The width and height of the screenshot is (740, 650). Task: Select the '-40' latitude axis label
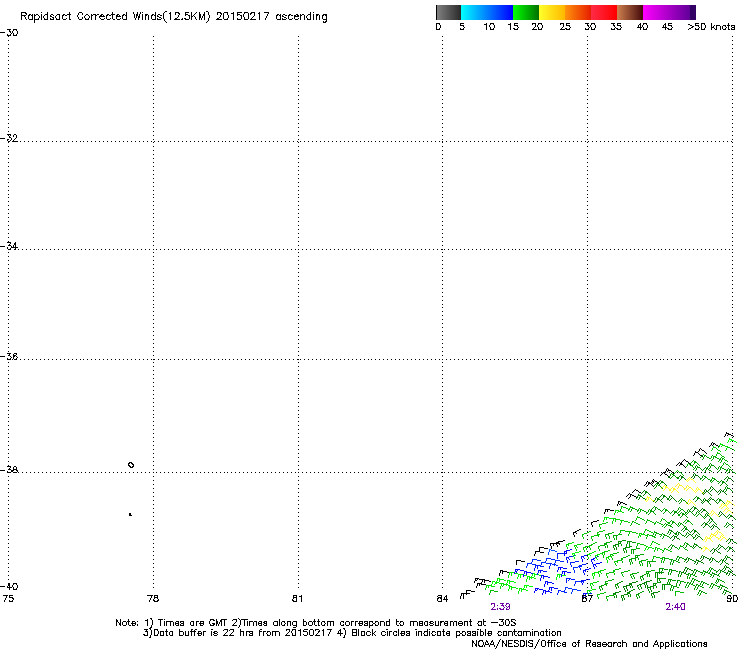[9, 586]
